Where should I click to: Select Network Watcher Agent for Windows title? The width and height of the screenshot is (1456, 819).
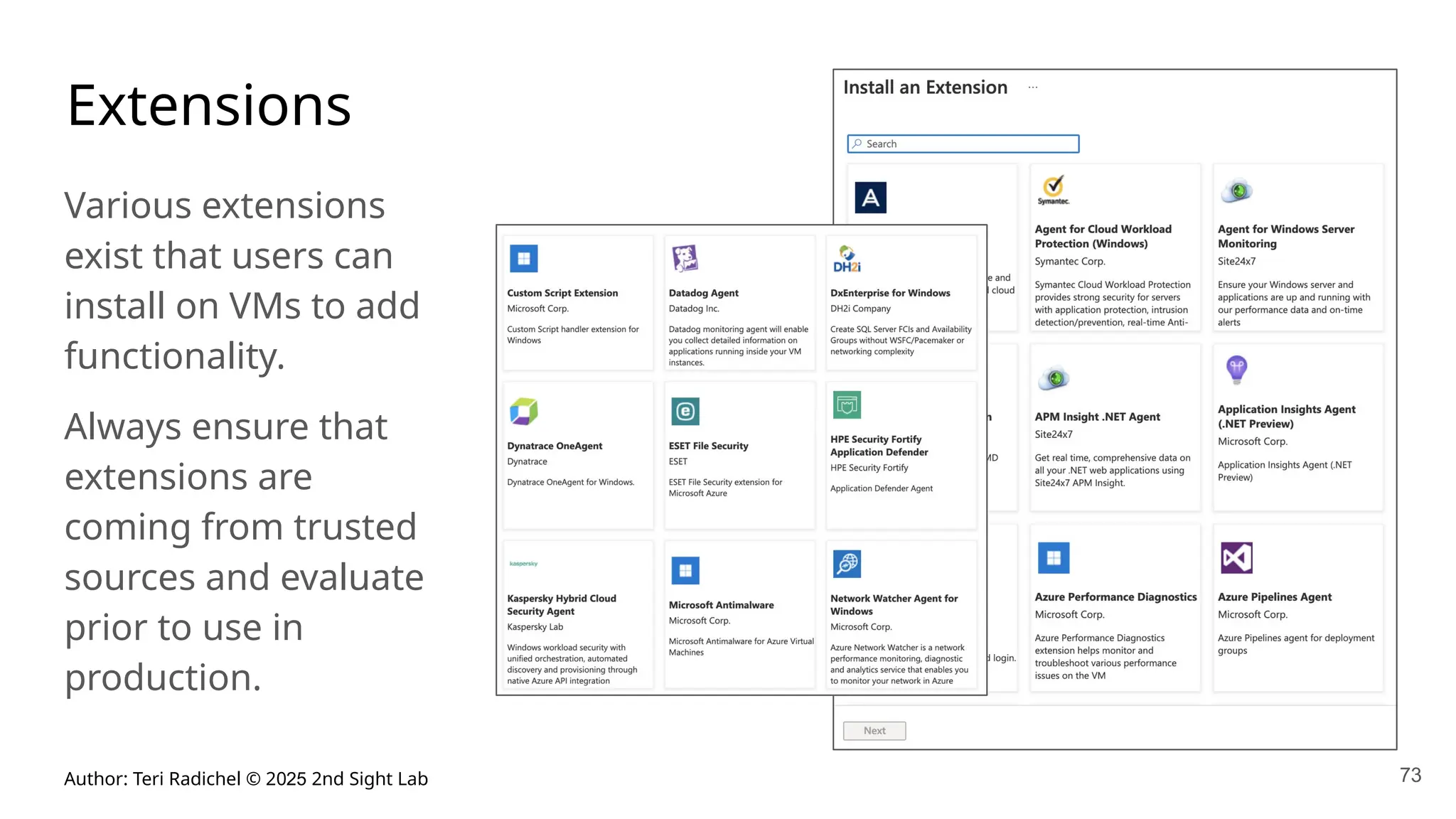point(894,605)
